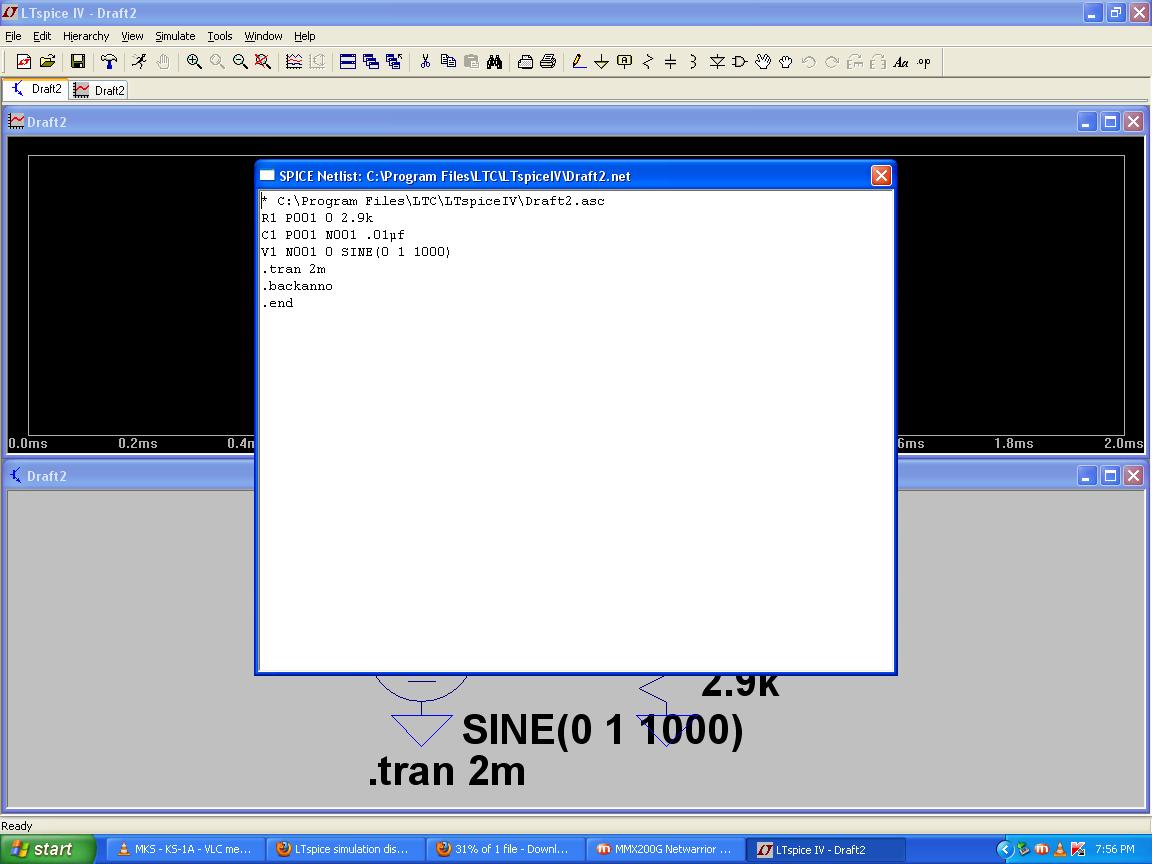Place a Ground symbol from the toolbar
The width and height of the screenshot is (1152, 864).
[602, 62]
